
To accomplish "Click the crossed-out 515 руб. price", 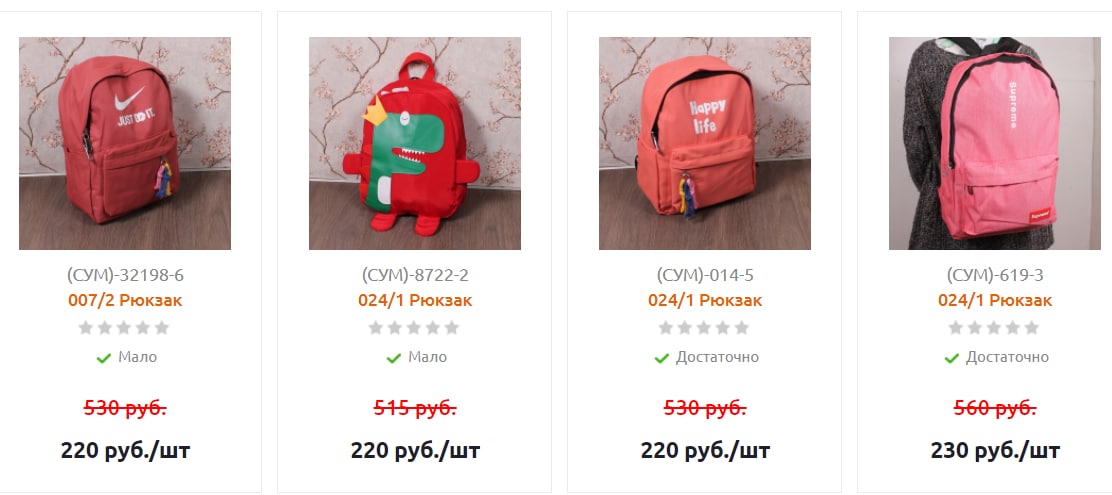I will point(415,408).
